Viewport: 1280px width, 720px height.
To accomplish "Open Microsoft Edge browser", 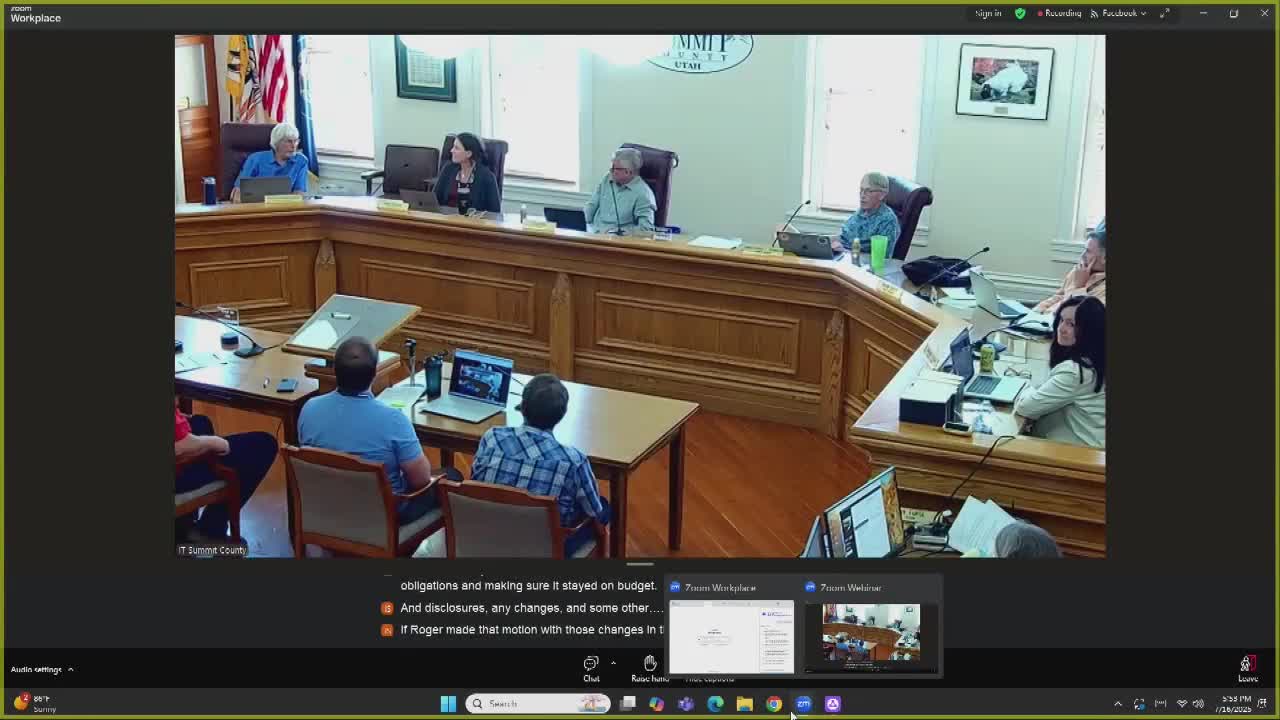I will tap(715, 704).
